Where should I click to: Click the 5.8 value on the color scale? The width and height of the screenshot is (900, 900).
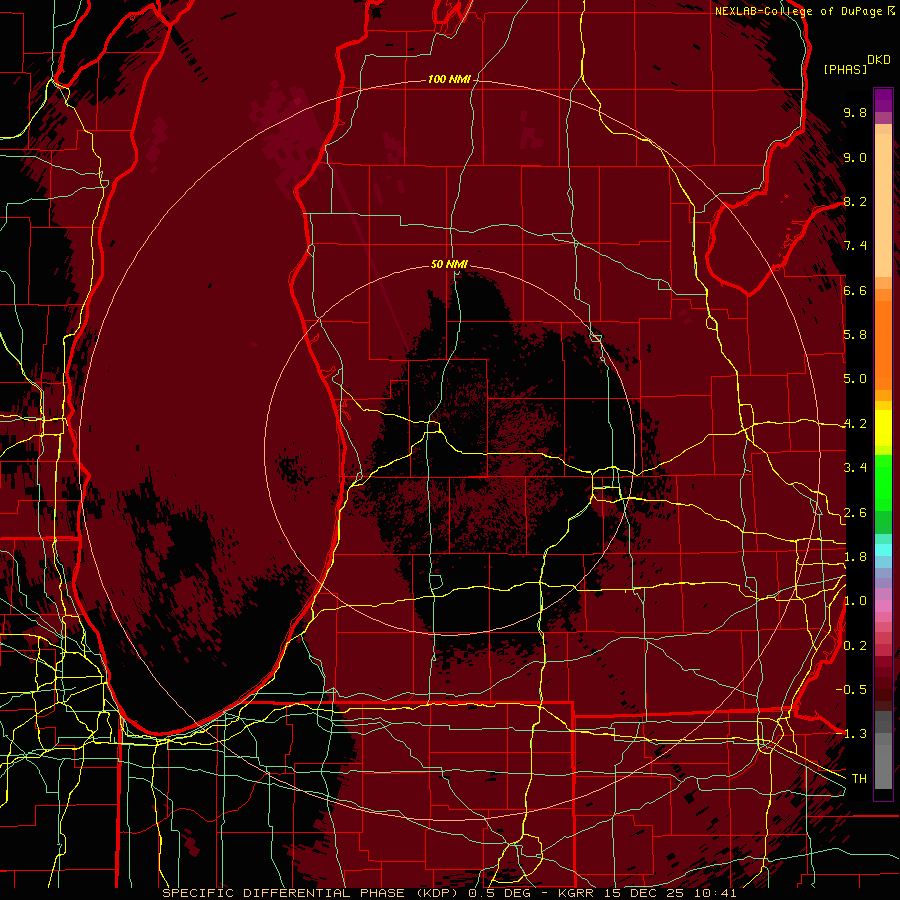tap(855, 335)
